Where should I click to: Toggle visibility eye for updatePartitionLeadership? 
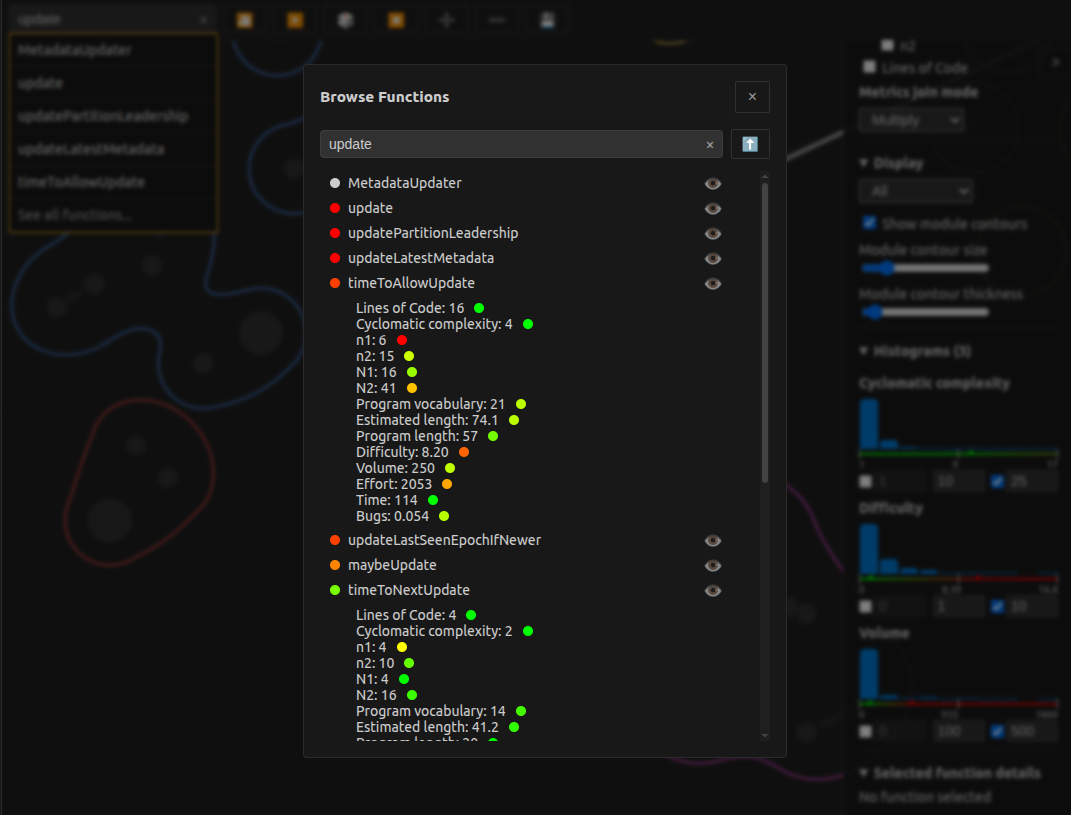(x=712, y=234)
